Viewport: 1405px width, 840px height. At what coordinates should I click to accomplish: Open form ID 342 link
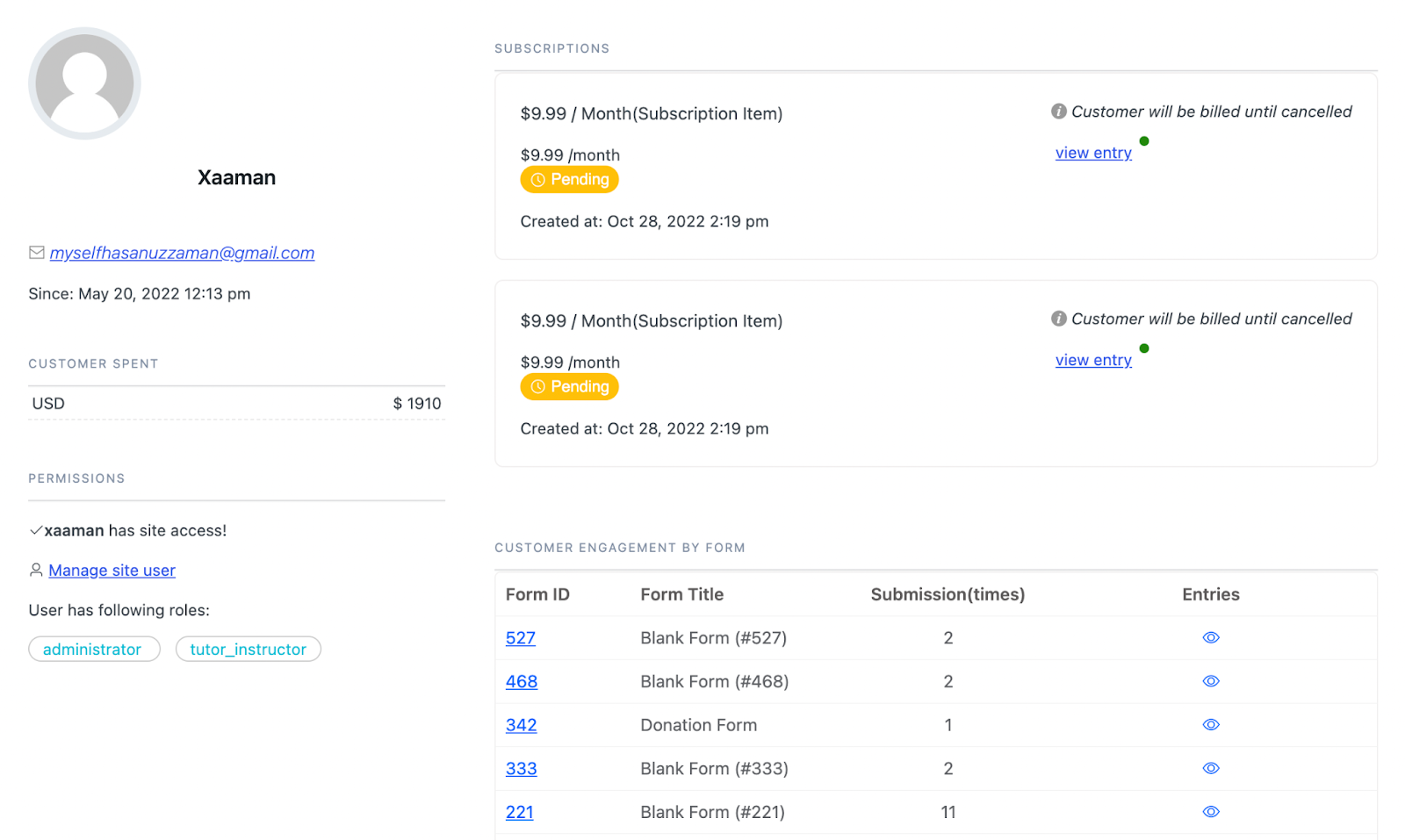click(521, 725)
